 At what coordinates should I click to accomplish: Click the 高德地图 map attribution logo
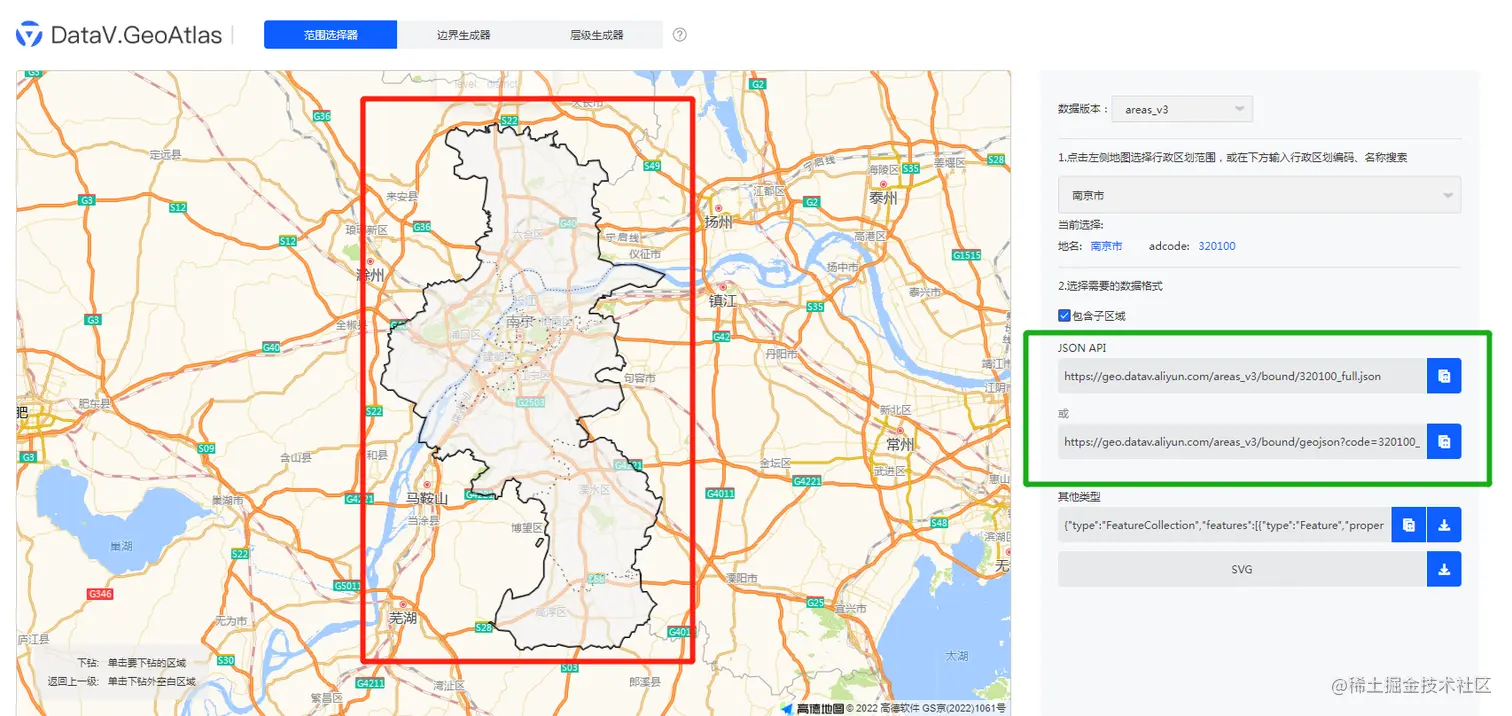[x=812, y=708]
